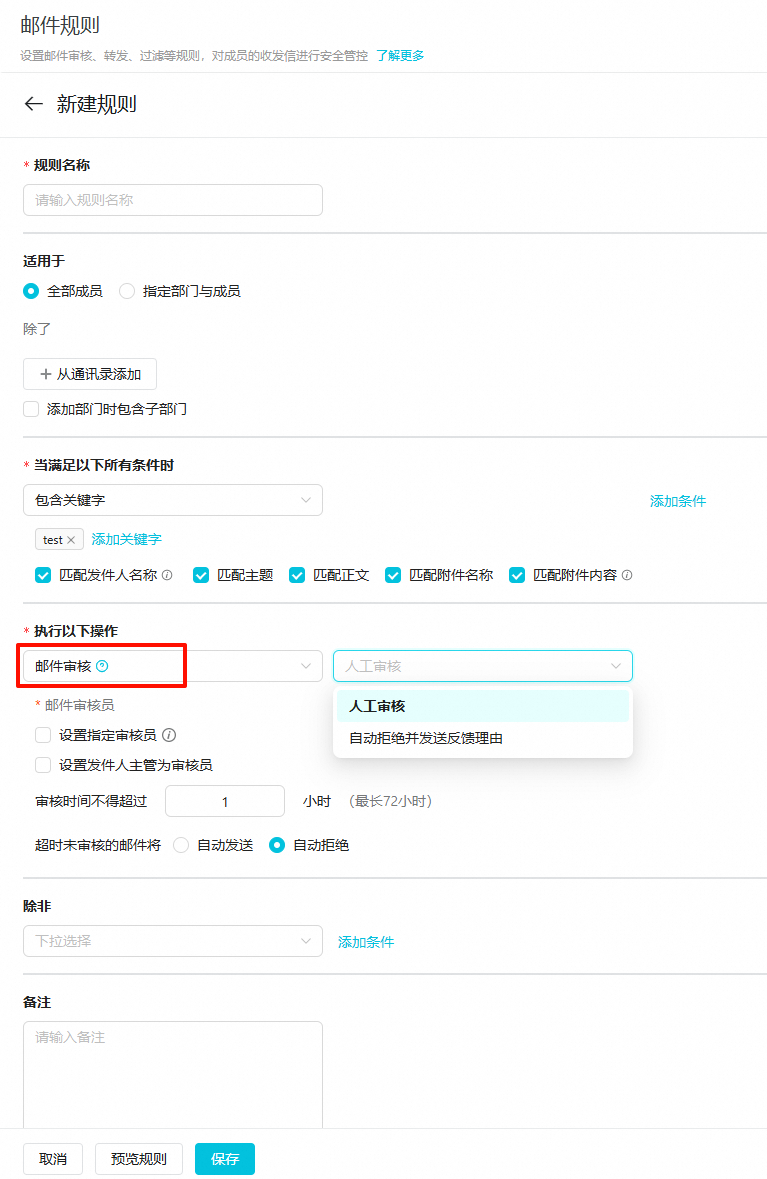Uncheck the 匹配主题 checkbox
767x1179 pixels.
[x=201, y=575]
